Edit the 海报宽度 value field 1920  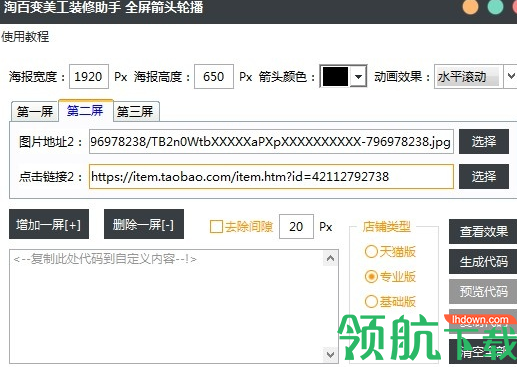click(x=89, y=77)
